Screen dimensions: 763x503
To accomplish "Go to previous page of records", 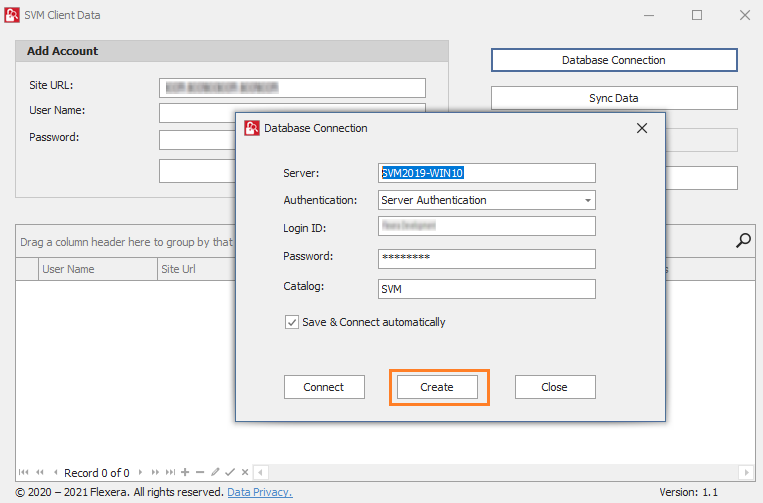I will coord(40,472).
